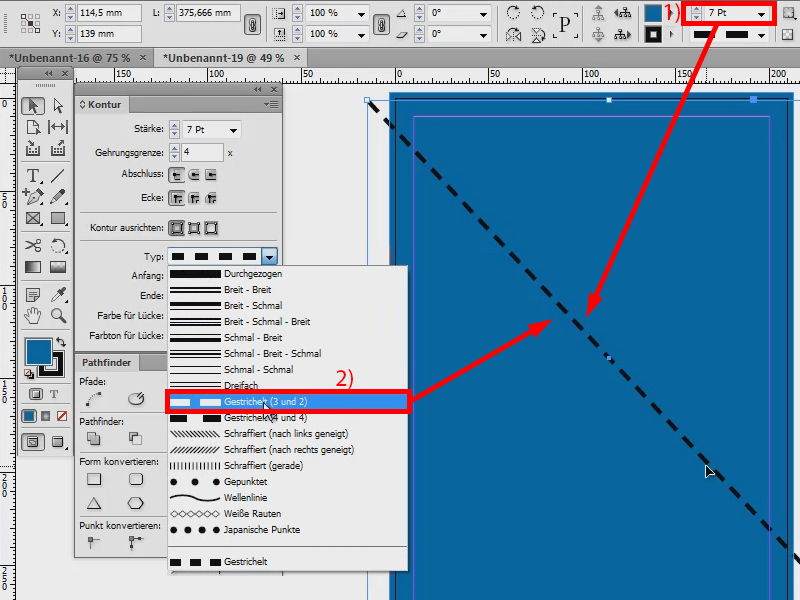This screenshot has width=800, height=600.
Task: Select Durchgezogen stroke type
Action: click(288, 274)
